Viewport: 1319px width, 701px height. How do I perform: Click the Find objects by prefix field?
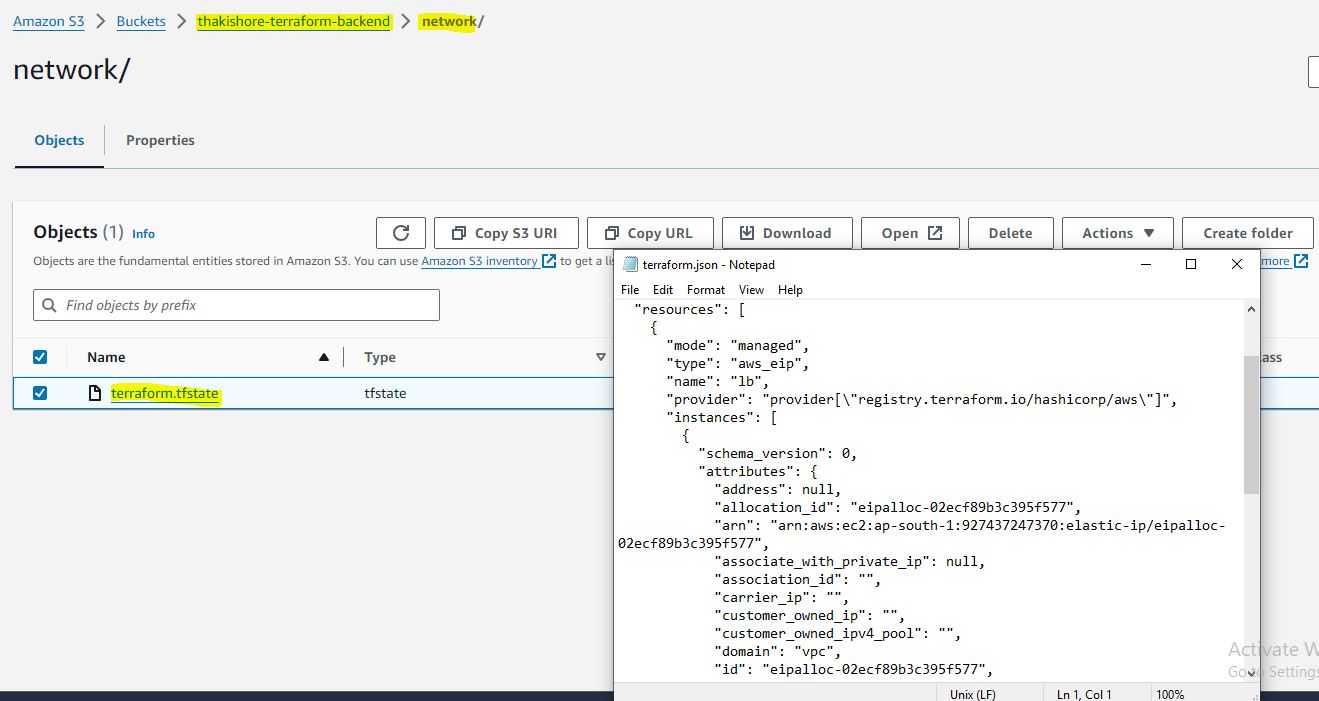point(237,305)
